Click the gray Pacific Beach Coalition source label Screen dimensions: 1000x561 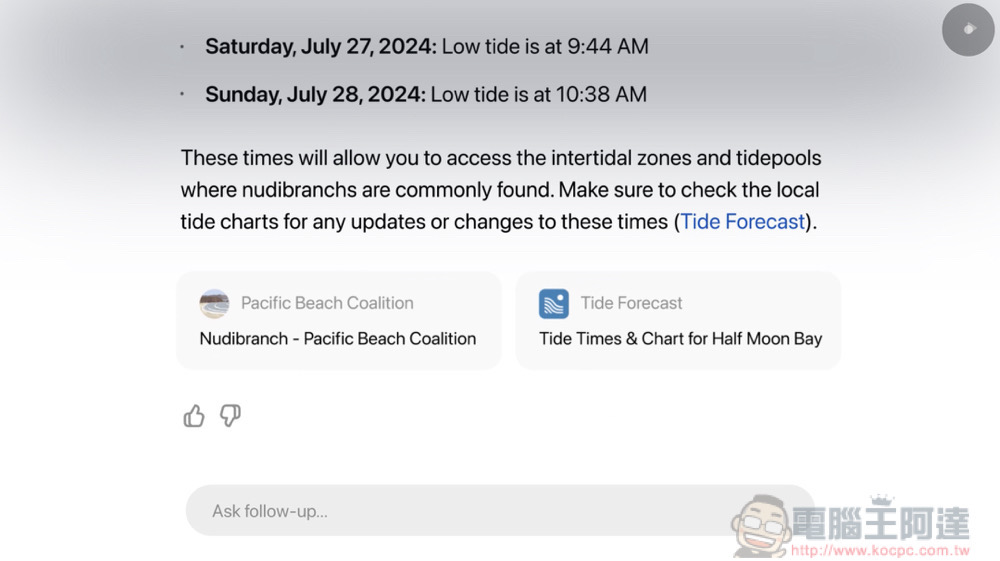[327, 303]
